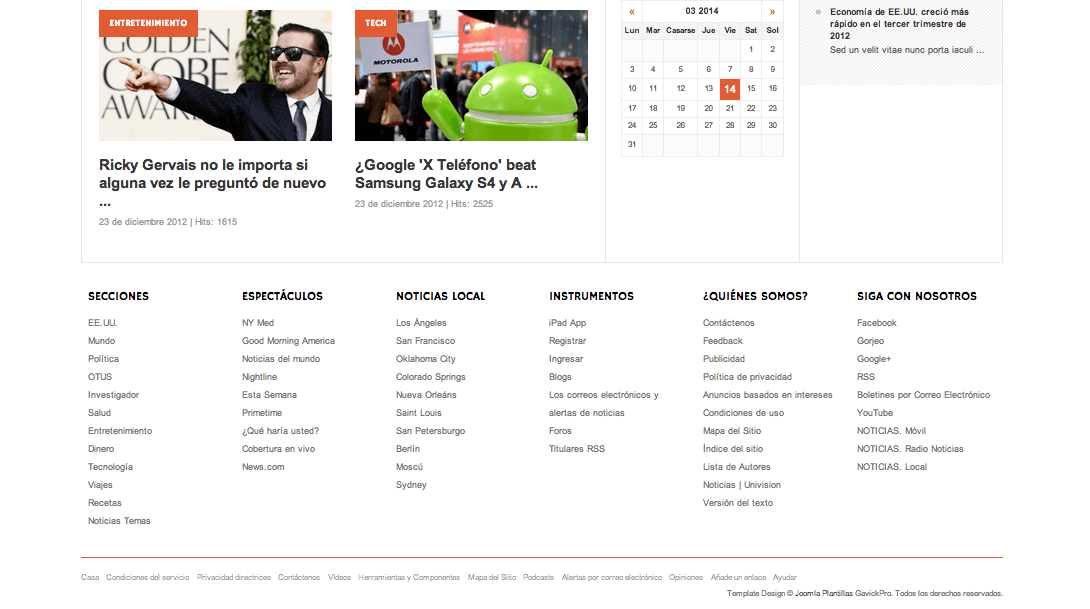Screen dimensions: 1090x609
Task: Open Sydney local news
Action: coord(412,485)
